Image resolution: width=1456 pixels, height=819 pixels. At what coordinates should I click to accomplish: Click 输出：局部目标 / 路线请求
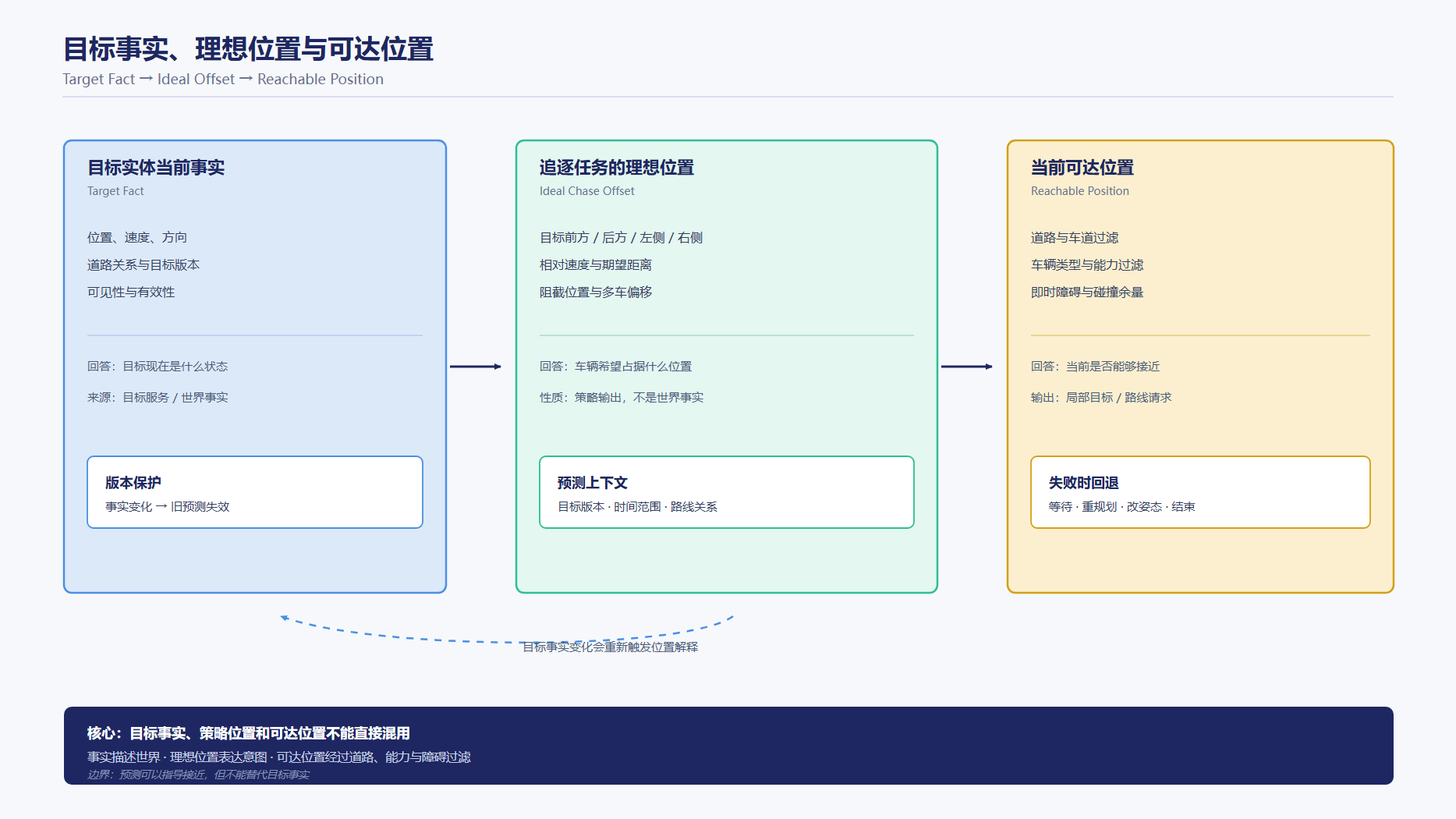click(x=1101, y=397)
